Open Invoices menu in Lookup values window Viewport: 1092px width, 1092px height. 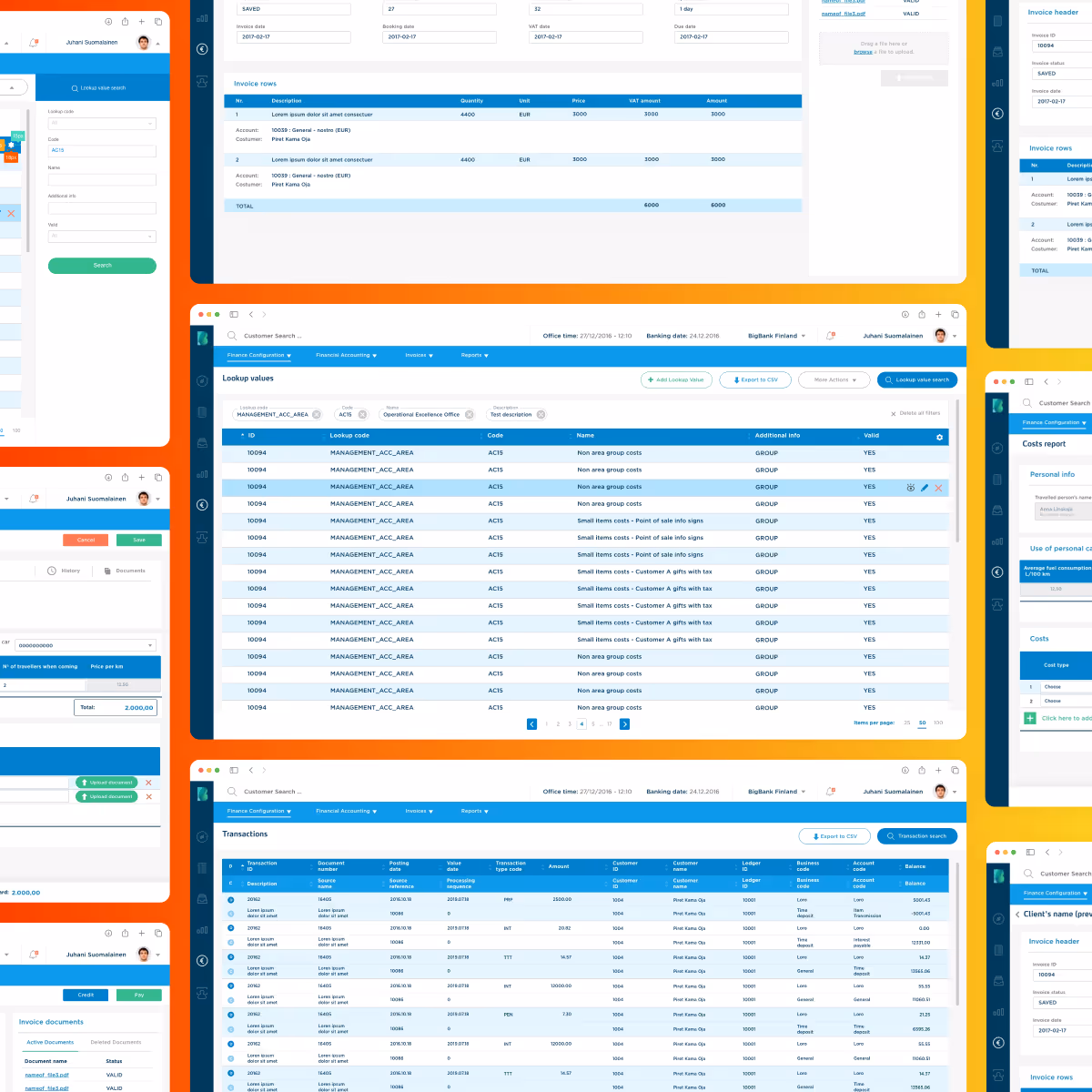point(419,355)
